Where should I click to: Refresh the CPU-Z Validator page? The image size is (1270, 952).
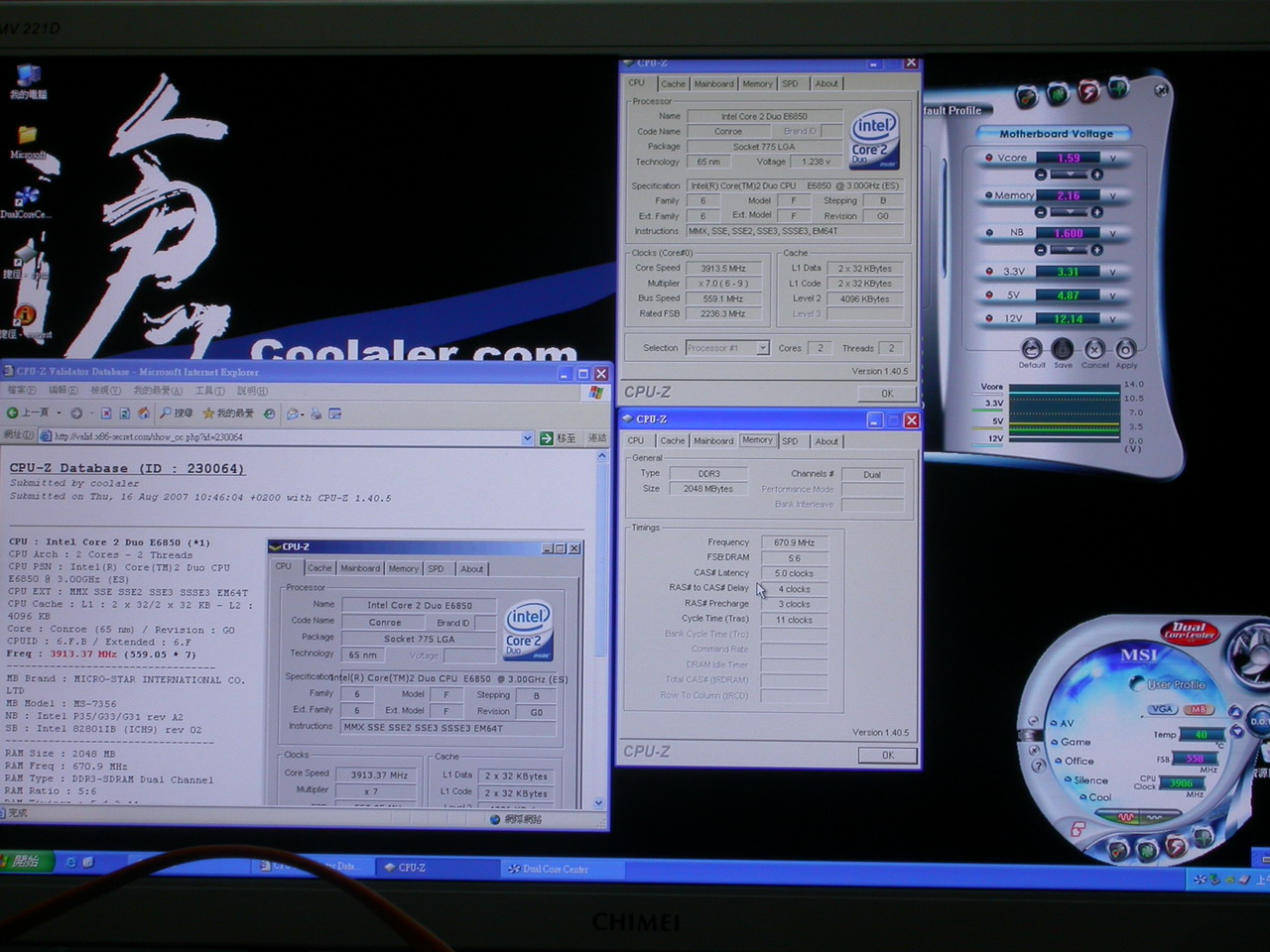pos(125,413)
